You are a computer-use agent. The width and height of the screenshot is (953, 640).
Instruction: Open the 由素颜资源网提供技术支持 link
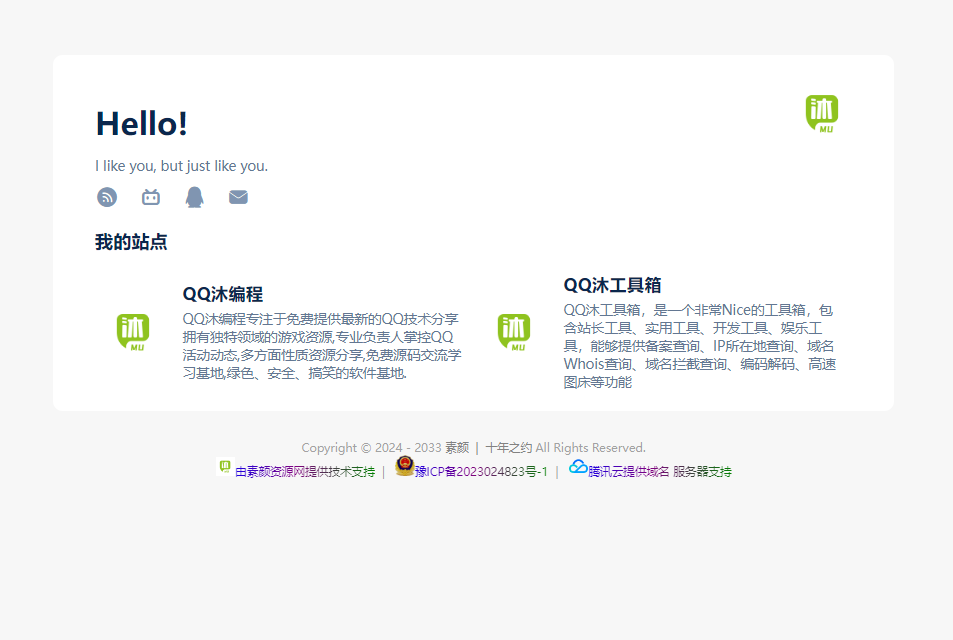point(305,472)
